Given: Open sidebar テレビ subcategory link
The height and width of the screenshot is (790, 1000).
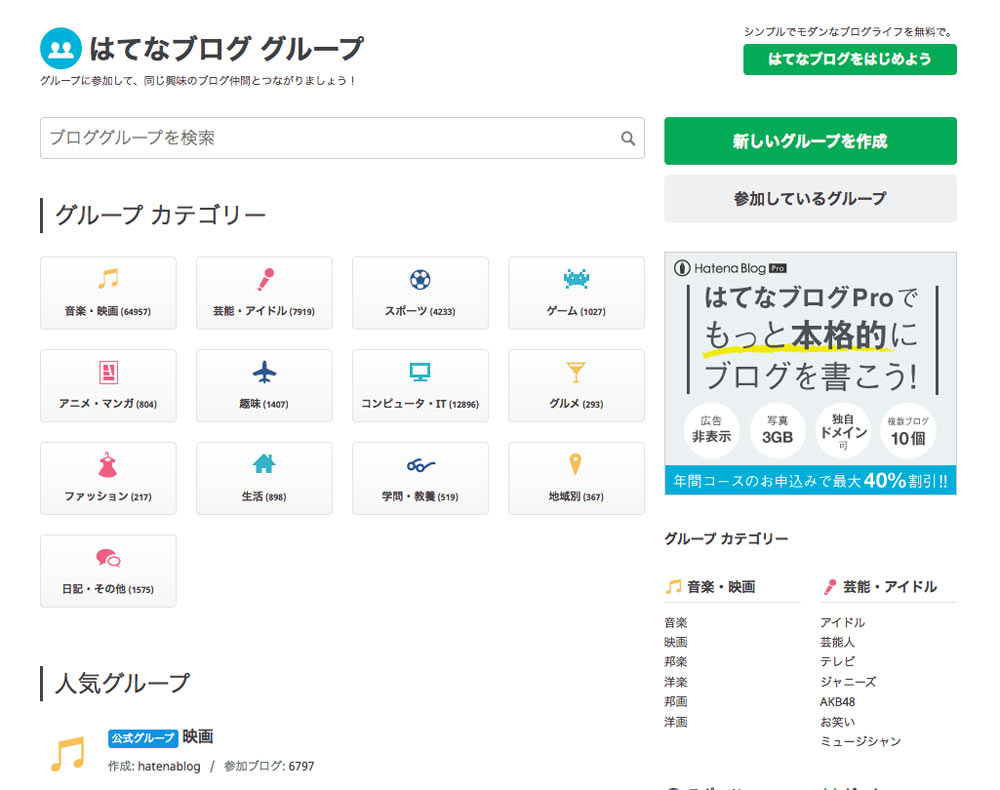Looking at the screenshot, I should tap(837, 662).
